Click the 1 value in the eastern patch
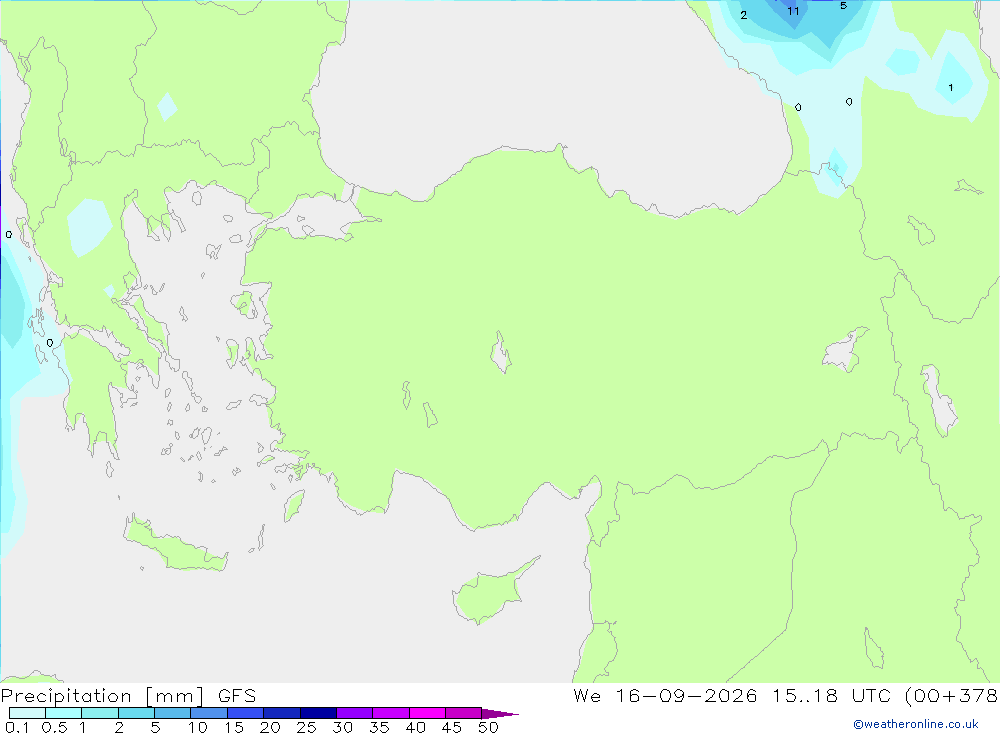 [950, 87]
